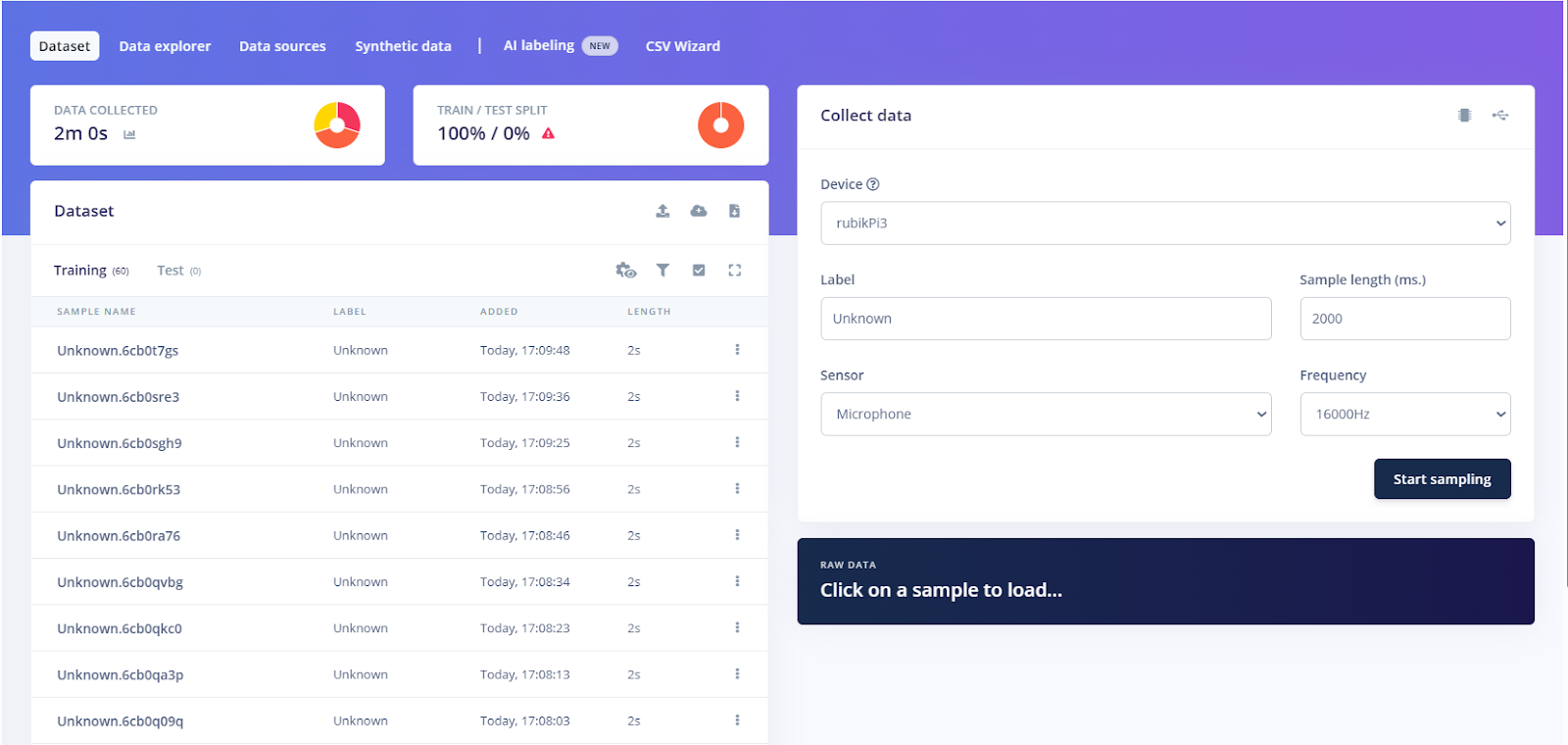Click the USB connect icon in Collect data

(1499, 116)
